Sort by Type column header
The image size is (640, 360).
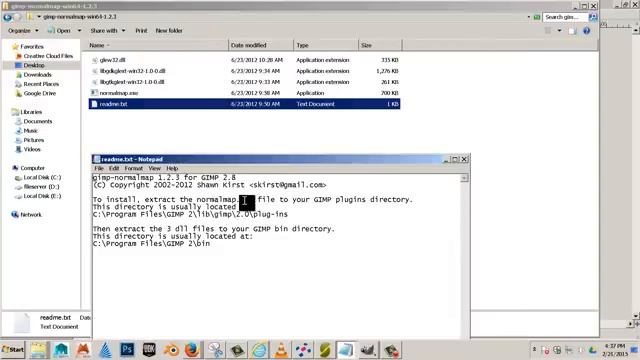pyautogui.click(x=326, y=45)
